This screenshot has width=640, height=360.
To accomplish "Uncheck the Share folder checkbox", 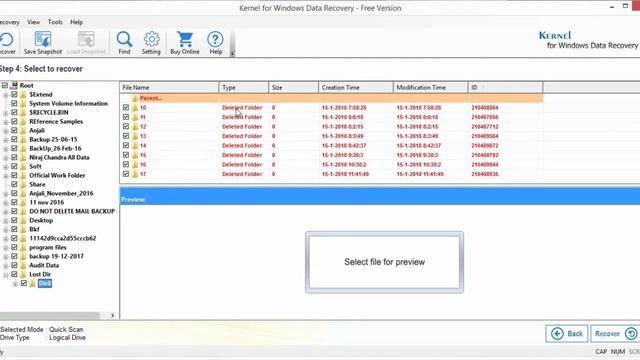I will click(14, 184).
